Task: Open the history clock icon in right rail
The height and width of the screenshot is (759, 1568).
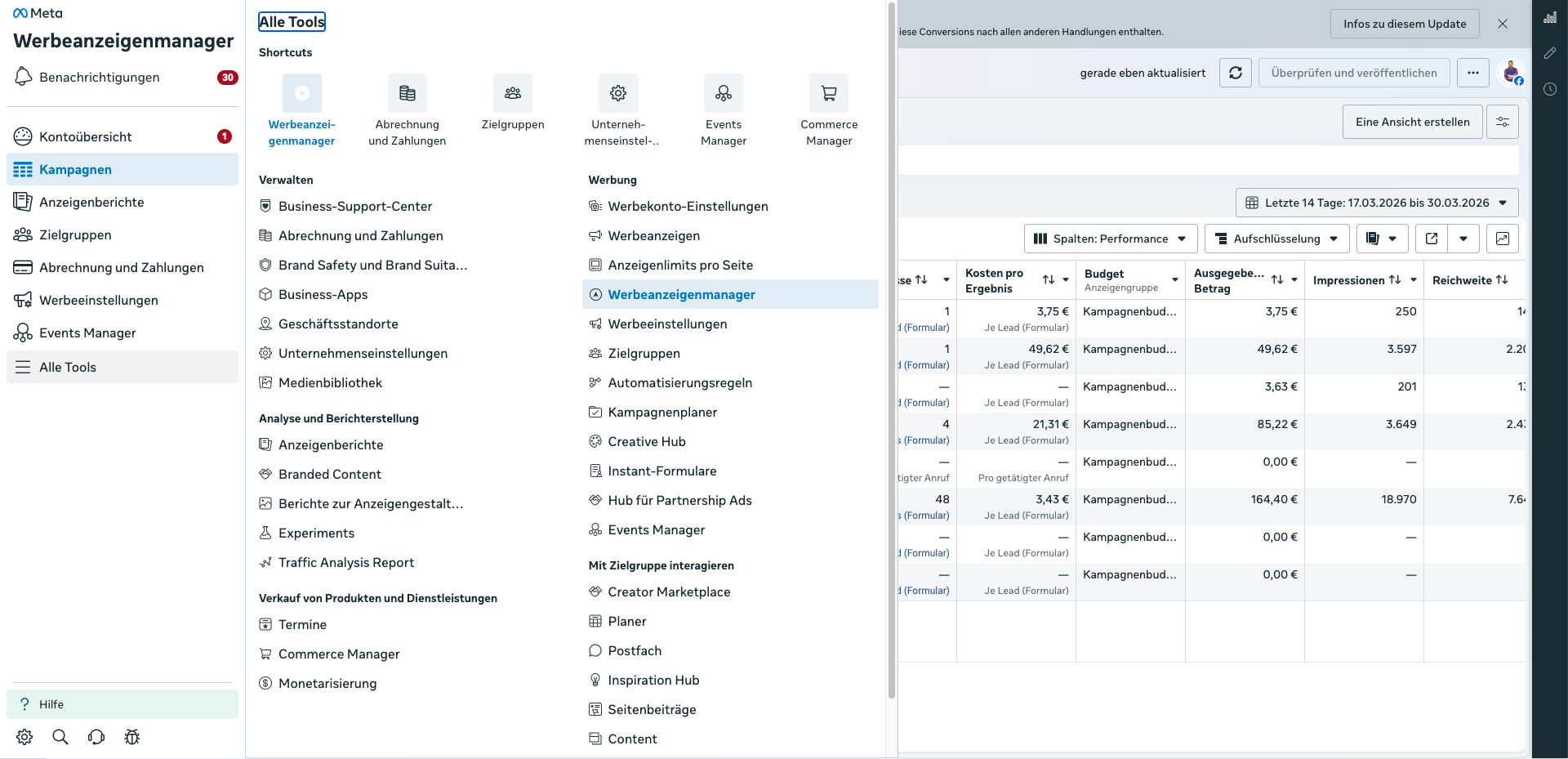Action: tap(1550, 89)
